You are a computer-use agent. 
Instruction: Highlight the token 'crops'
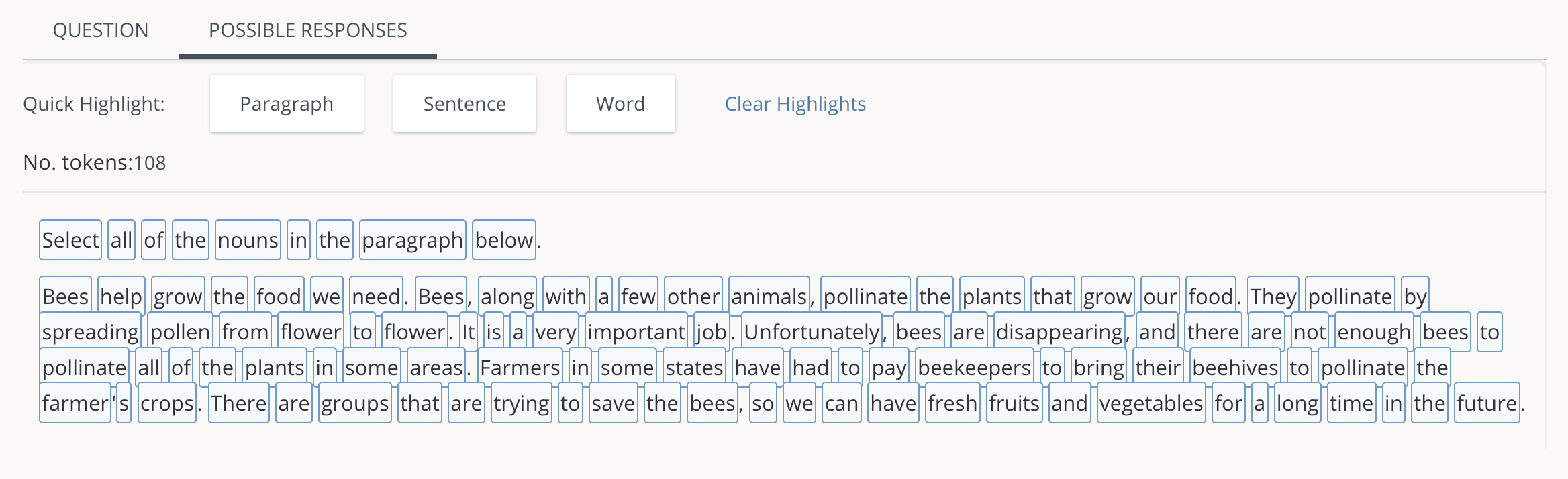[x=167, y=403]
